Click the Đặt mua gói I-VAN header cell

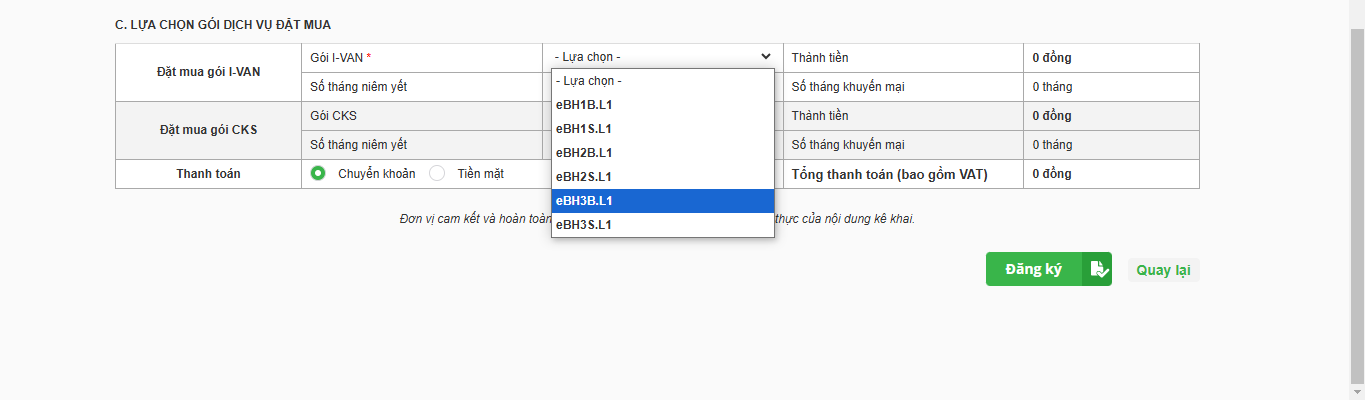[208, 72]
